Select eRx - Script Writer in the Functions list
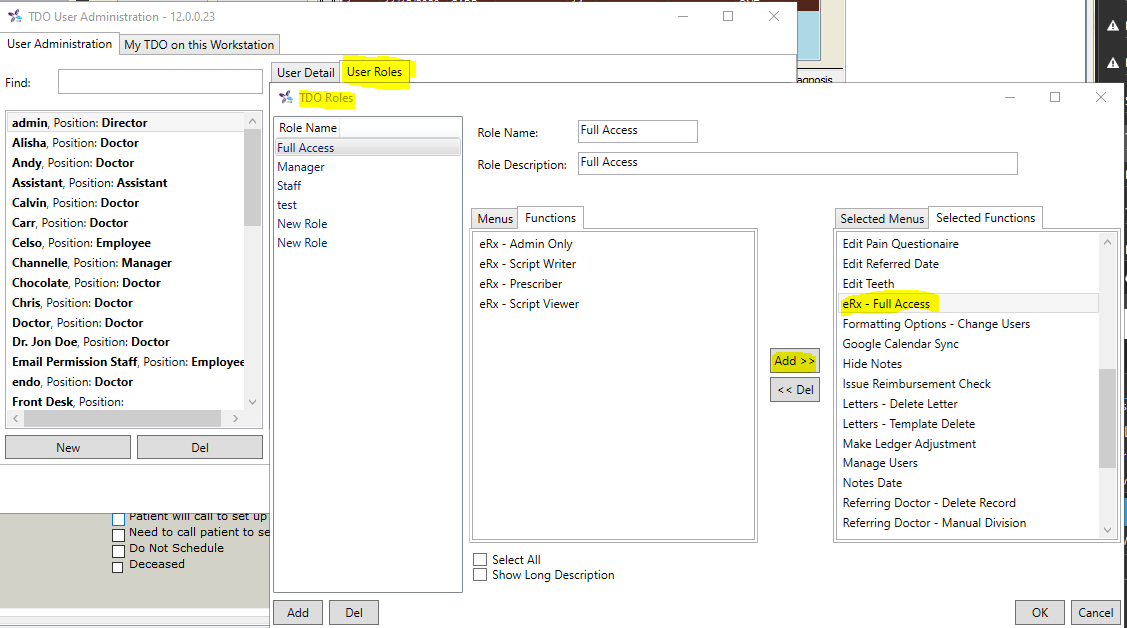The image size is (1127, 628). (x=529, y=263)
